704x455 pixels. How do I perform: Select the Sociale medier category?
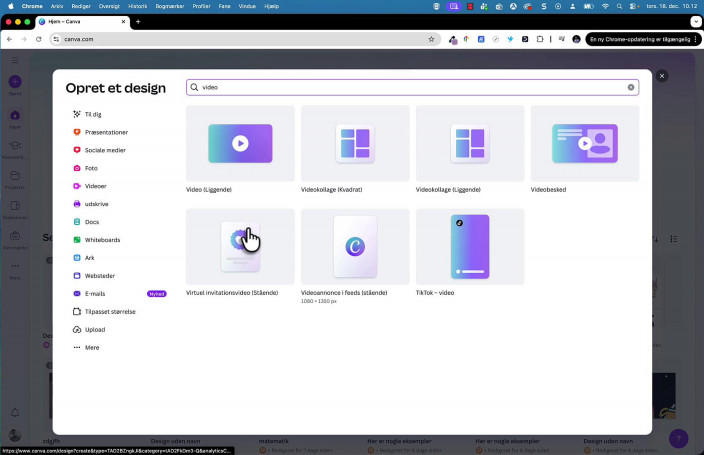[x=104, y=150]
